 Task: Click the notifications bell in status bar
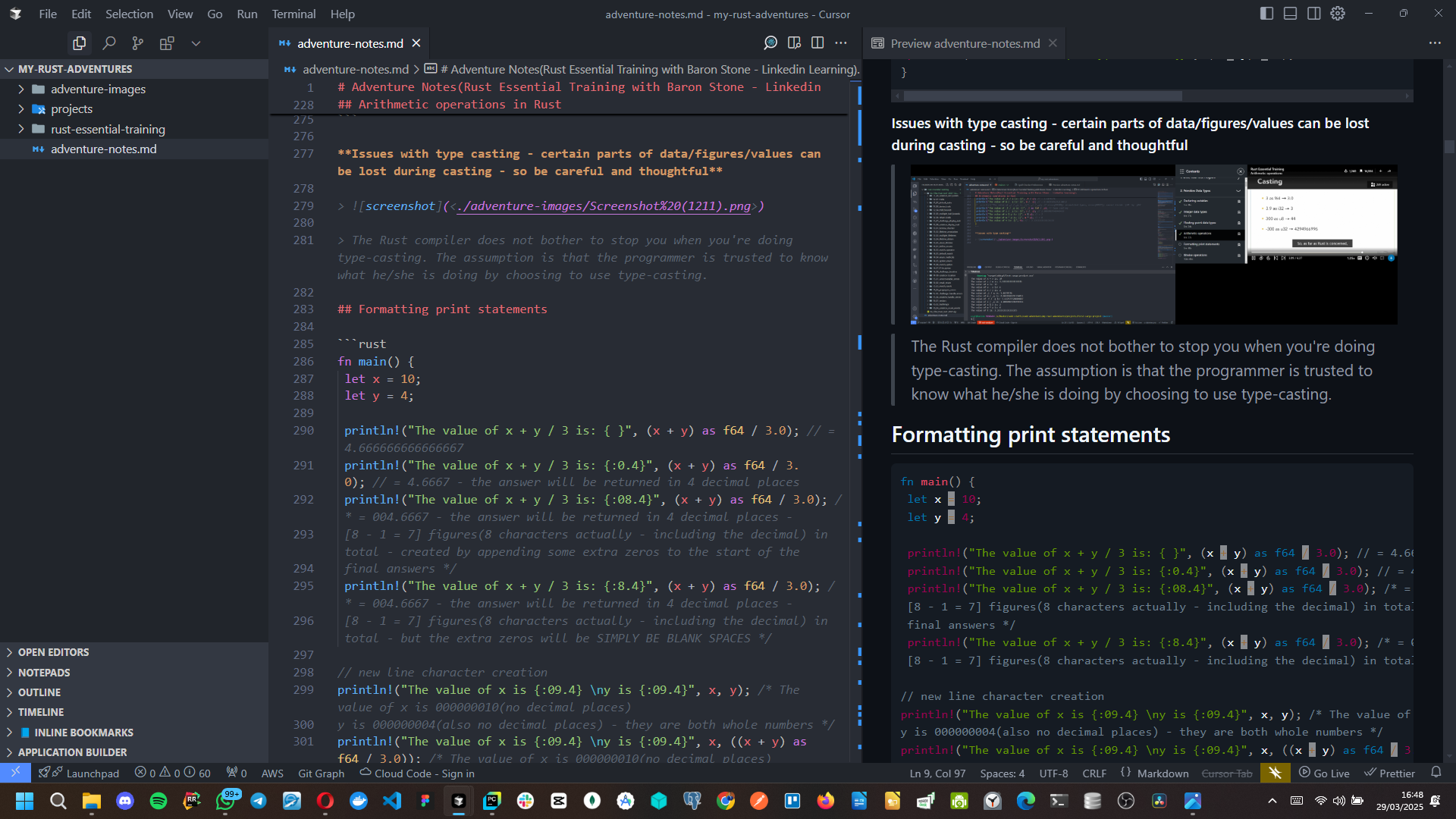pos(1436,773)
